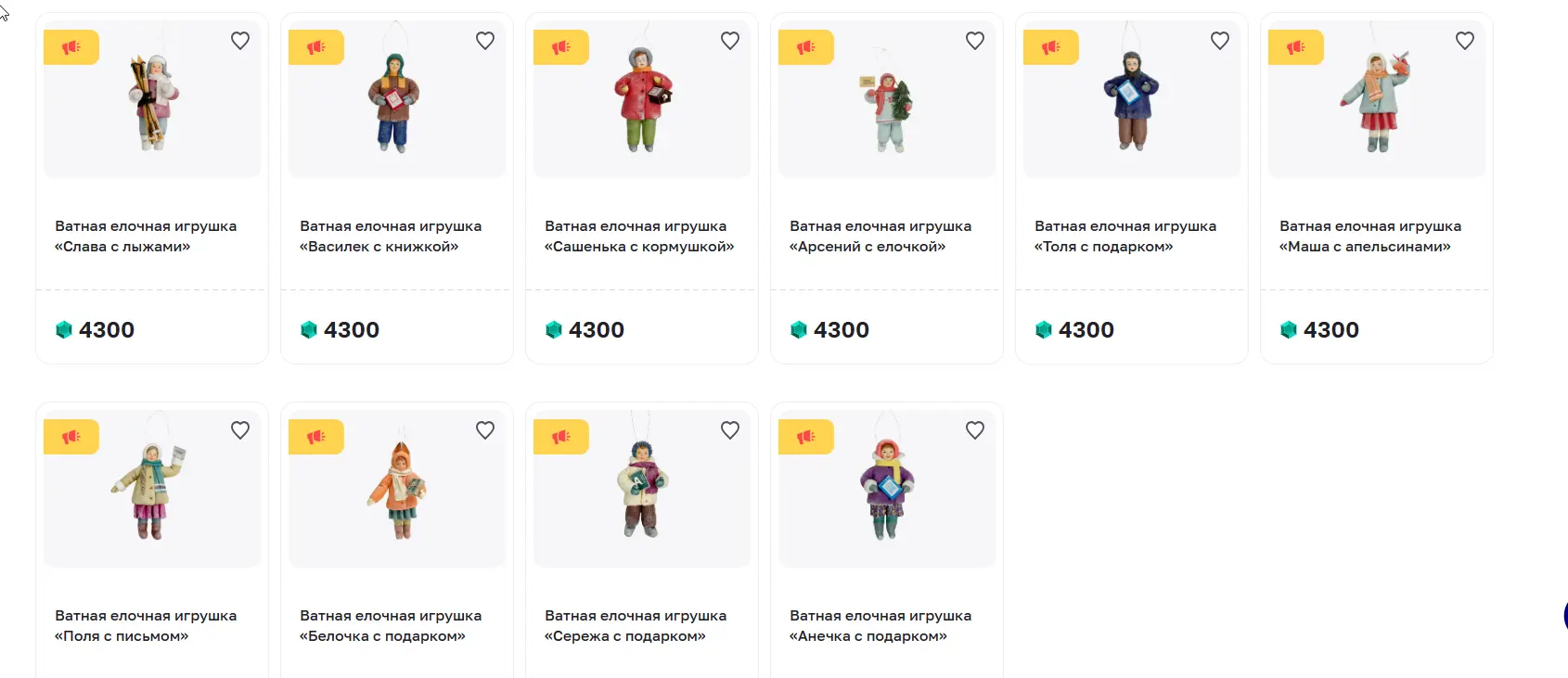Open «Толя с подарком» toy thumbnail
This screenshot has height=678, width=1568.
click(1132, 99)
